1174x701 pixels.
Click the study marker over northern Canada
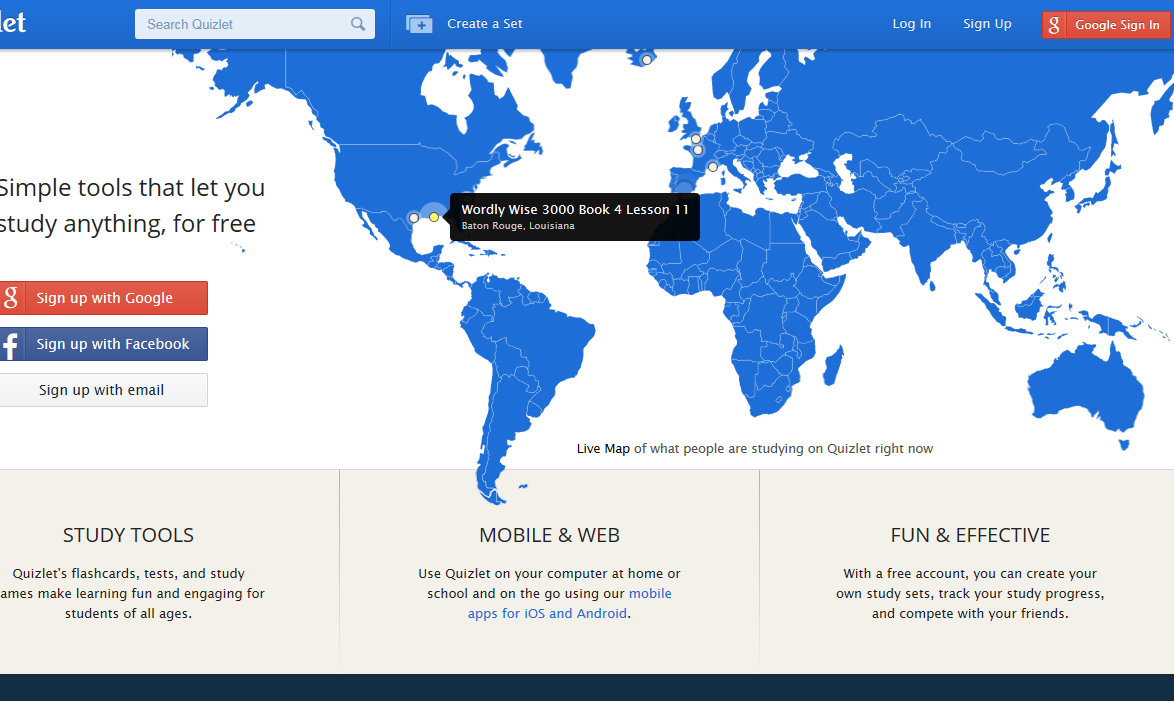[646, 58]
